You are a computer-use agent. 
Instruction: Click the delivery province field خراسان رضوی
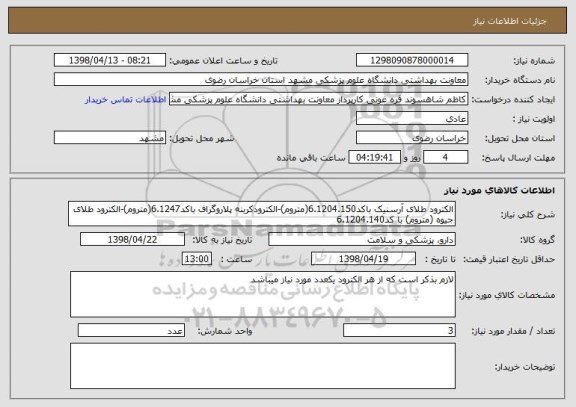pyautogui.click(x=412, y=138)
